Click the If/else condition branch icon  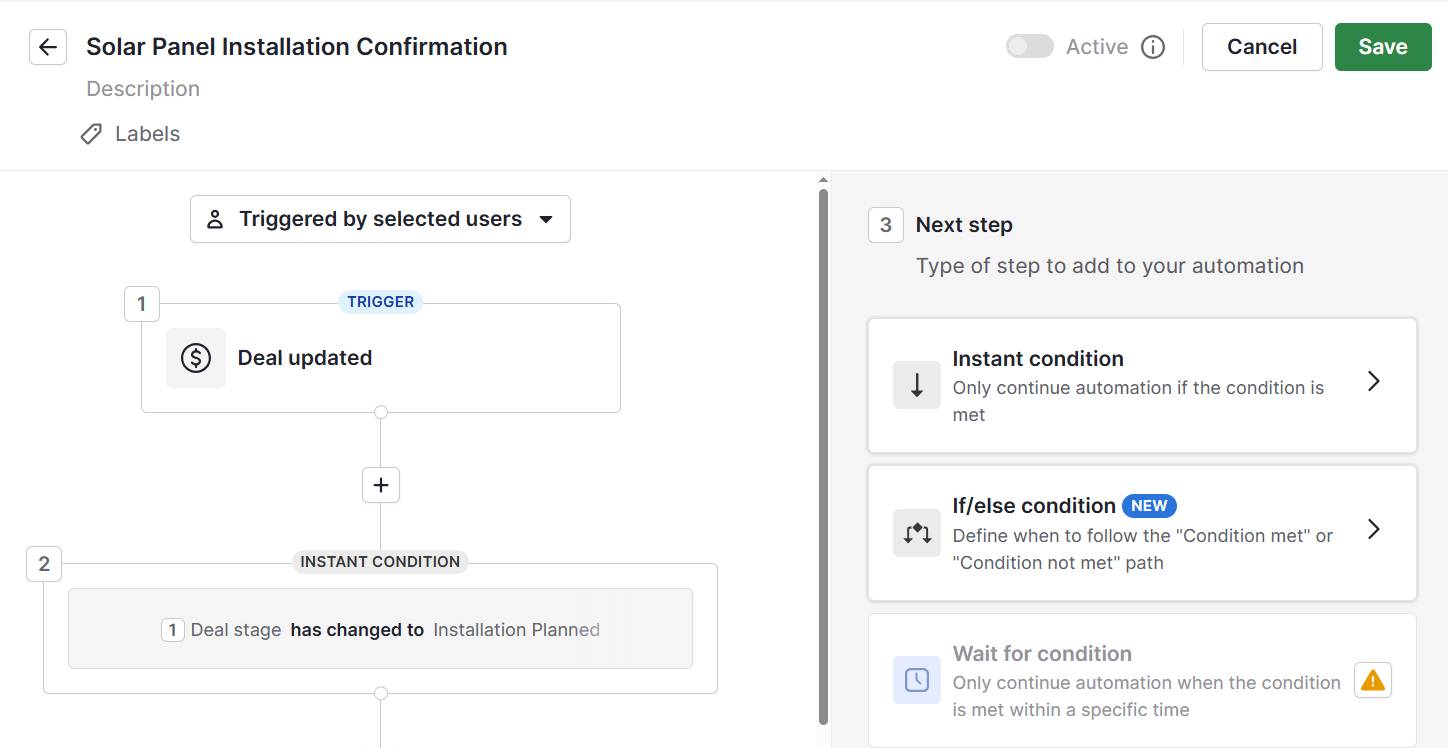pyautogui.click(x=916, y=533)
